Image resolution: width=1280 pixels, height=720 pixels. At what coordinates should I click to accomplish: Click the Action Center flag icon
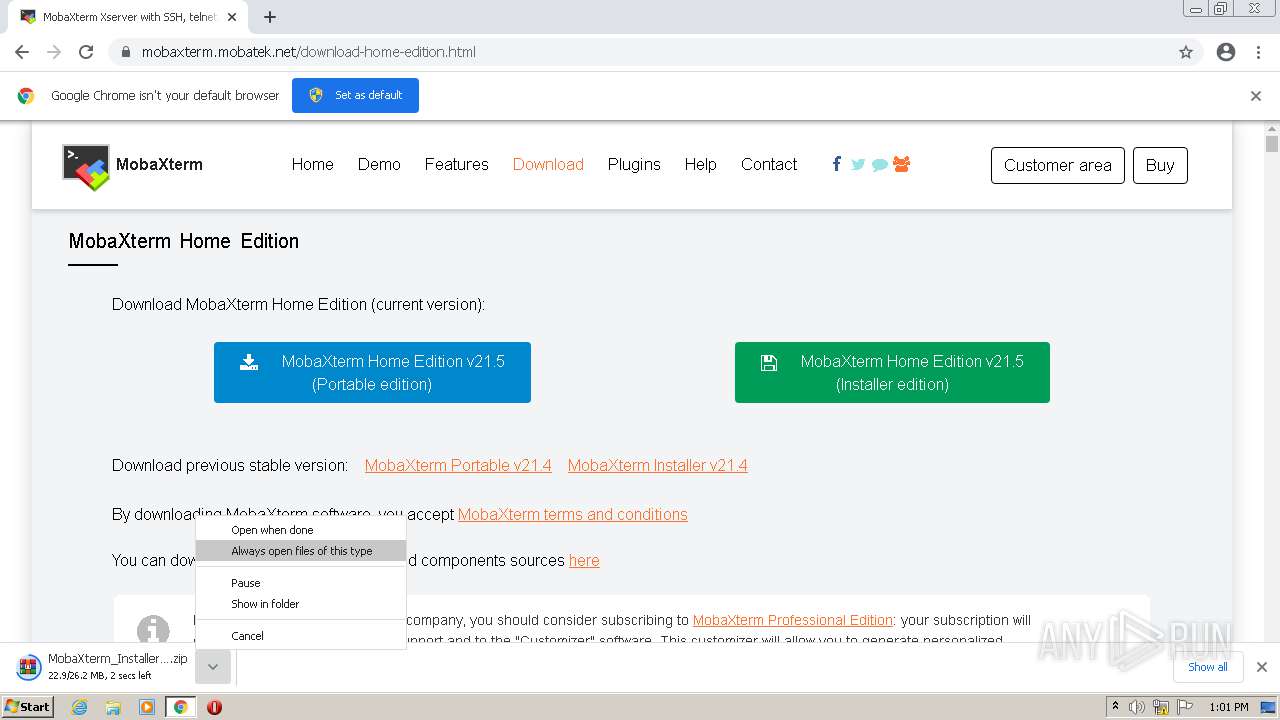coord(1183,707)
